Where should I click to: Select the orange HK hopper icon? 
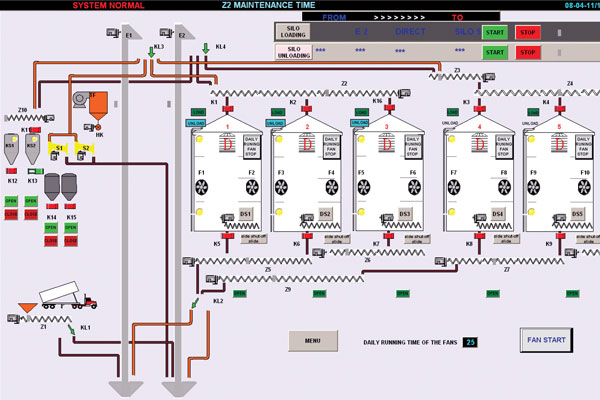(x=98, y=105)
